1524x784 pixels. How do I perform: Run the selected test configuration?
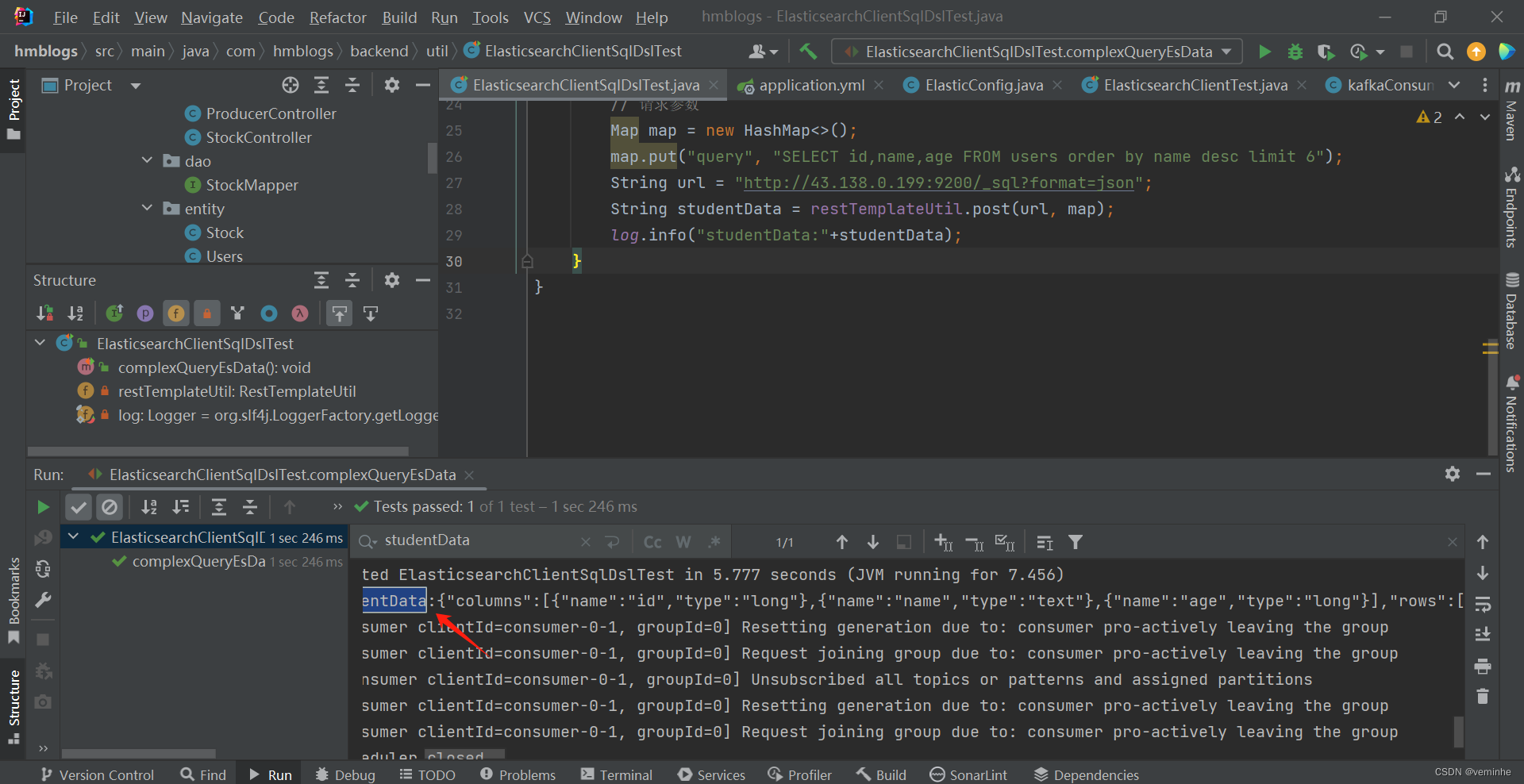pos(1264,52)
